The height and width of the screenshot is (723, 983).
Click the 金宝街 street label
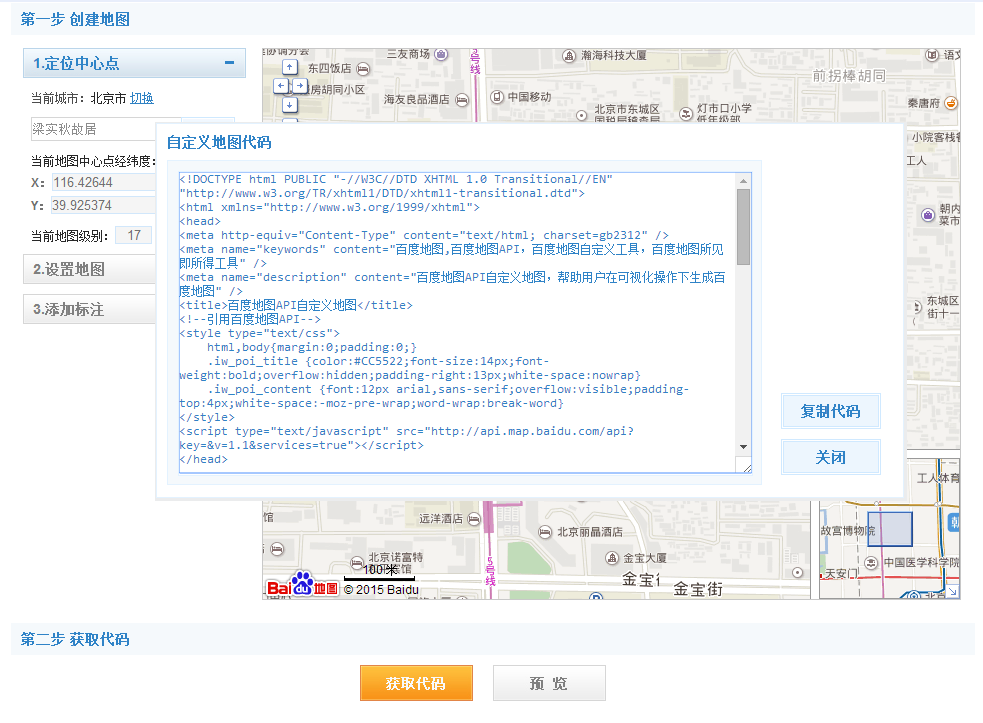click(698, 589)
